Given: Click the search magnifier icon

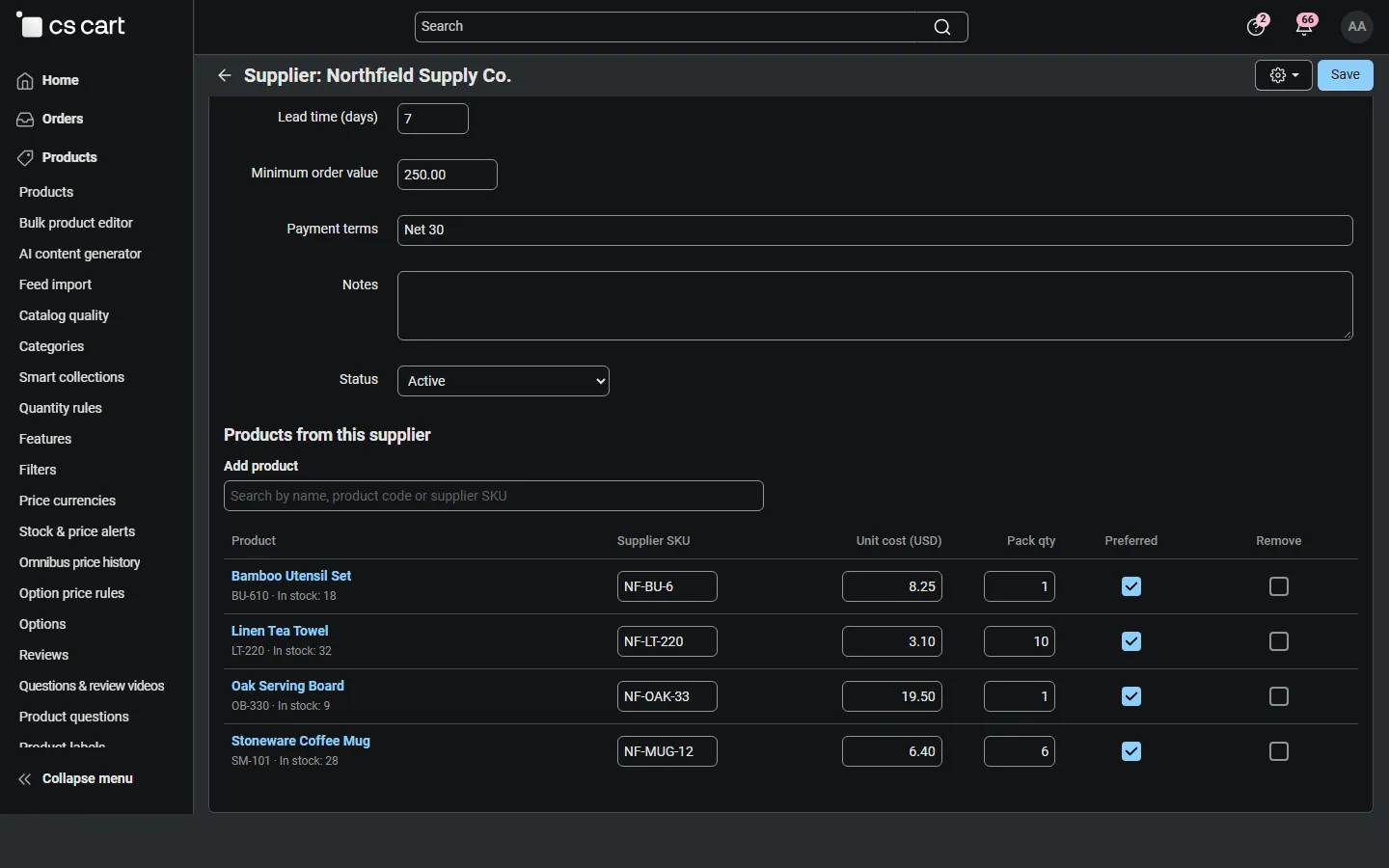Looking at the screenshot, I should click(x=942, y=27).
